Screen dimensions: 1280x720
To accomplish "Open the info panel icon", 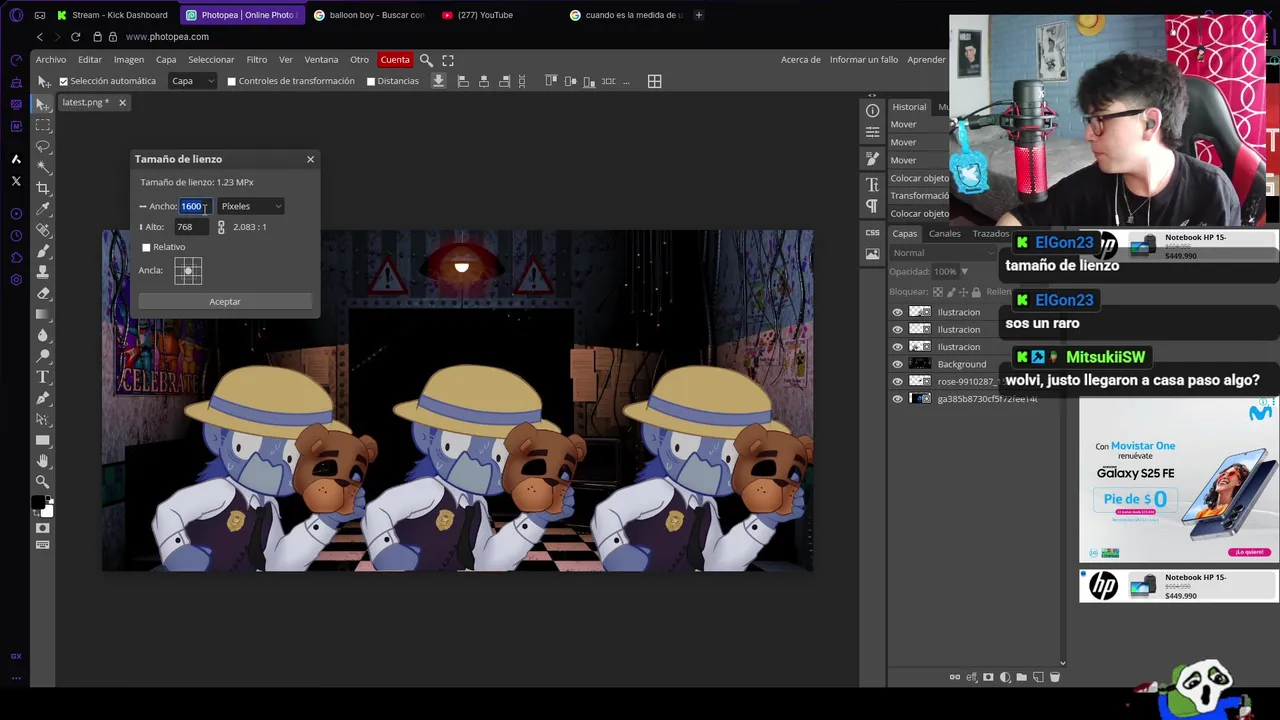I will coord(872,110).
